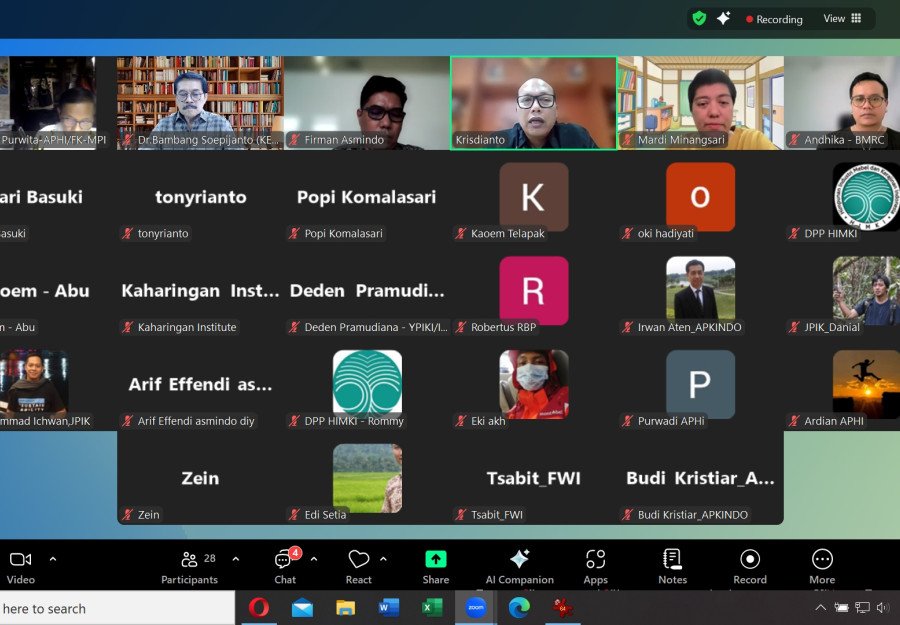Open Mail app from taskbar
The height and width of the screenshot is (625, 900).
pos(302,608)
